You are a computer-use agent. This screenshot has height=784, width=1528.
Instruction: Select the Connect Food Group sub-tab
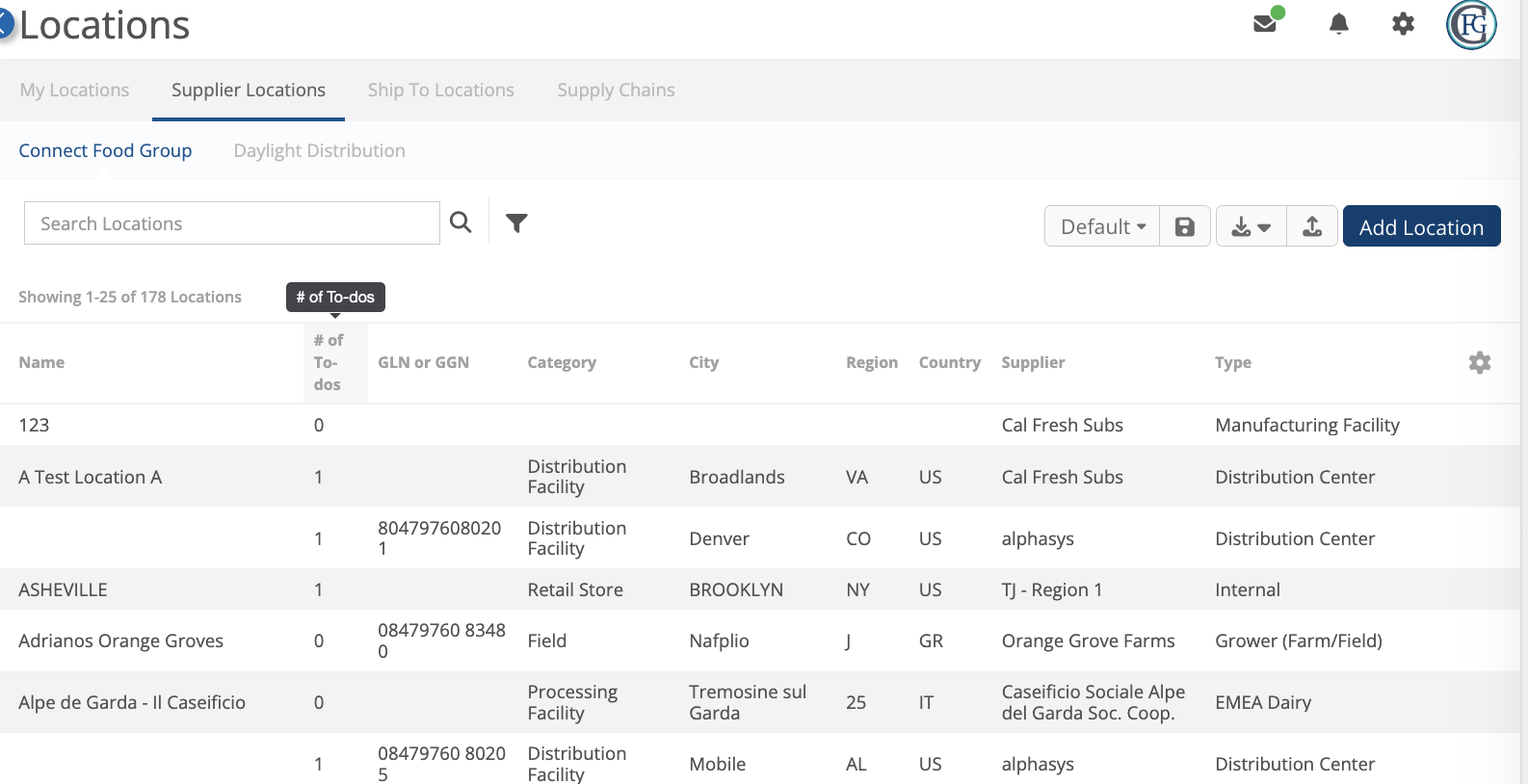click(x=105, y=150)
